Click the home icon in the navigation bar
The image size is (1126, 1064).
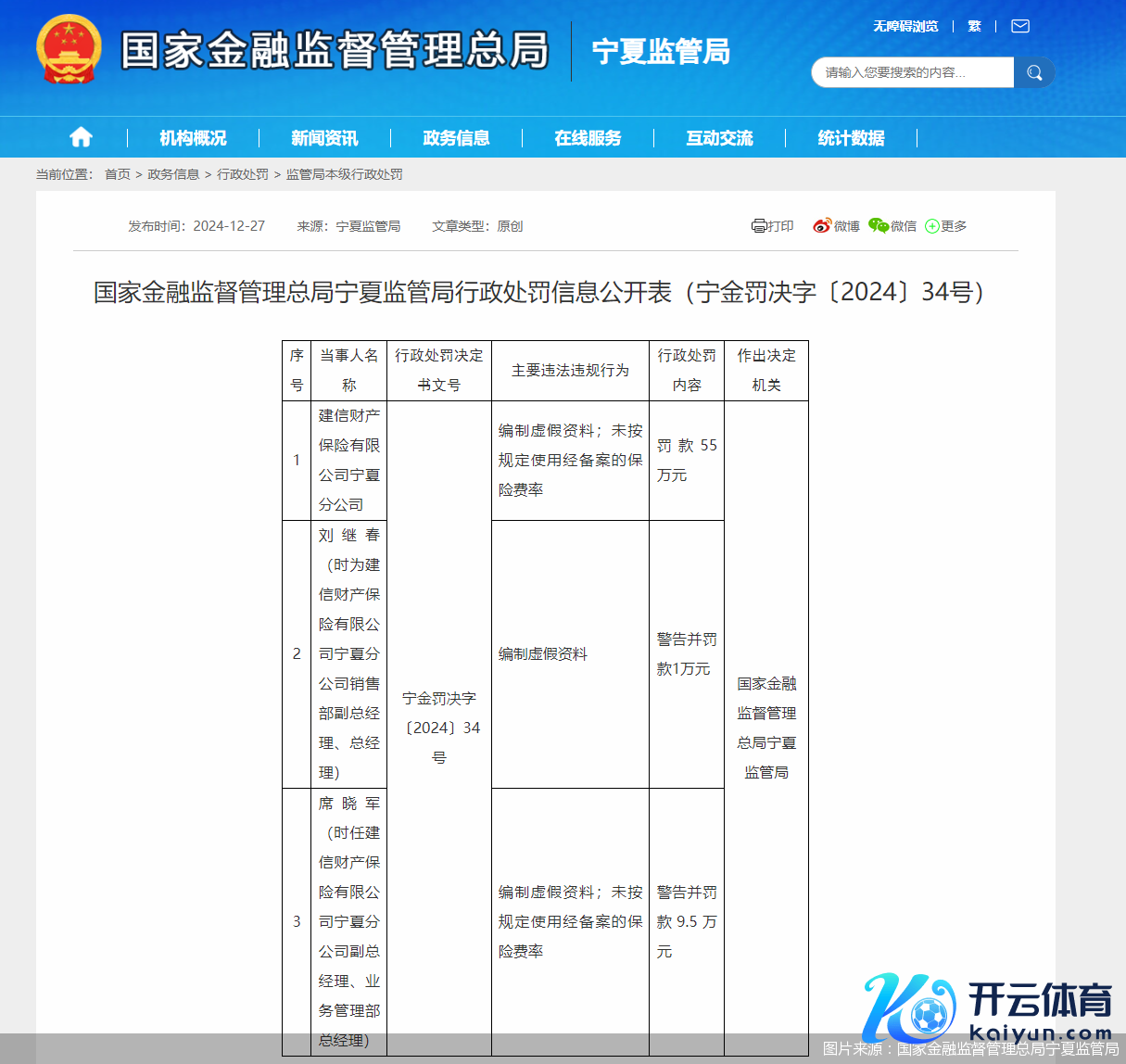coord(81,136)
